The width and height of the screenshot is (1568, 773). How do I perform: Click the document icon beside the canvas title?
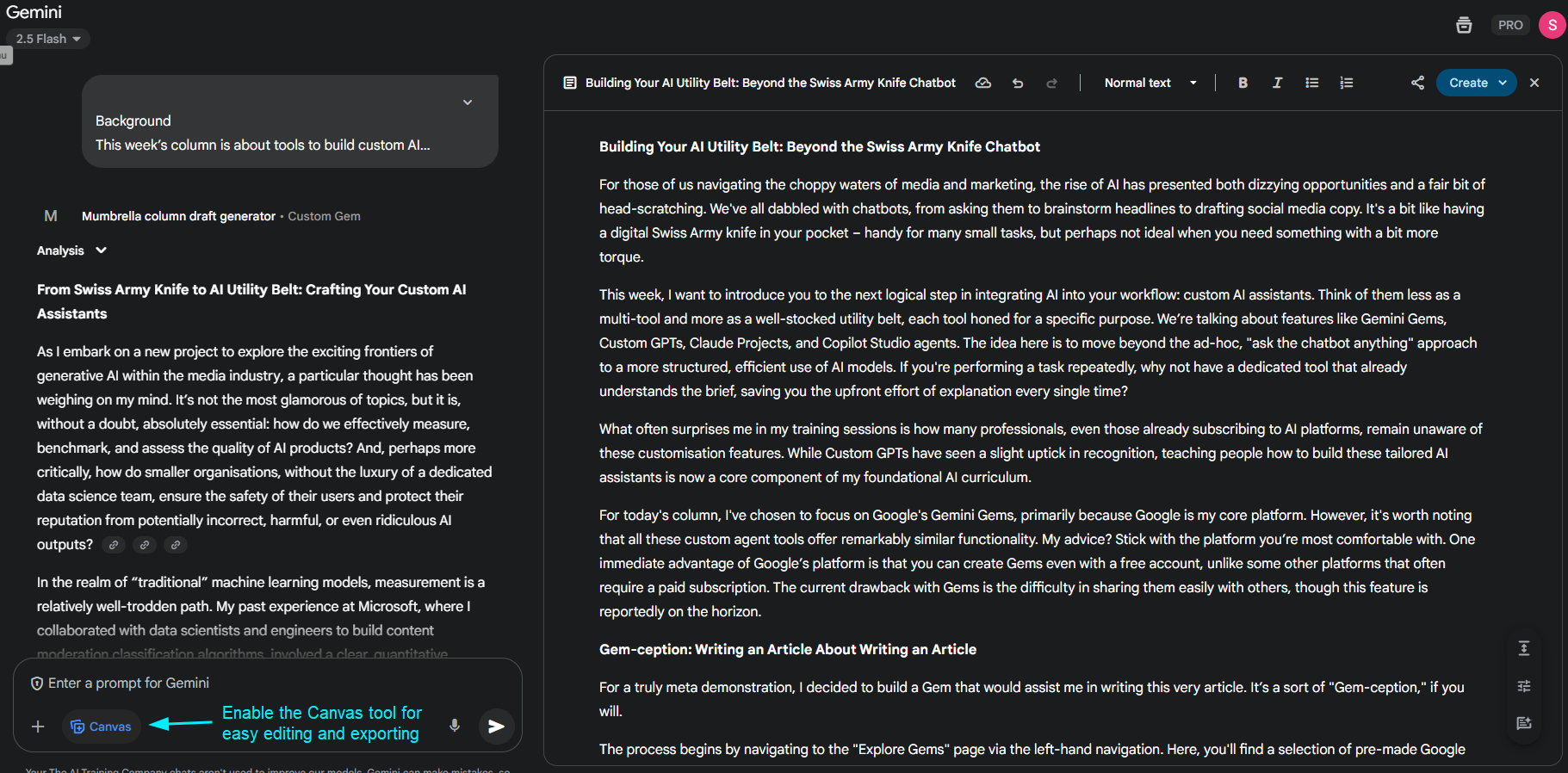(569, 83)
